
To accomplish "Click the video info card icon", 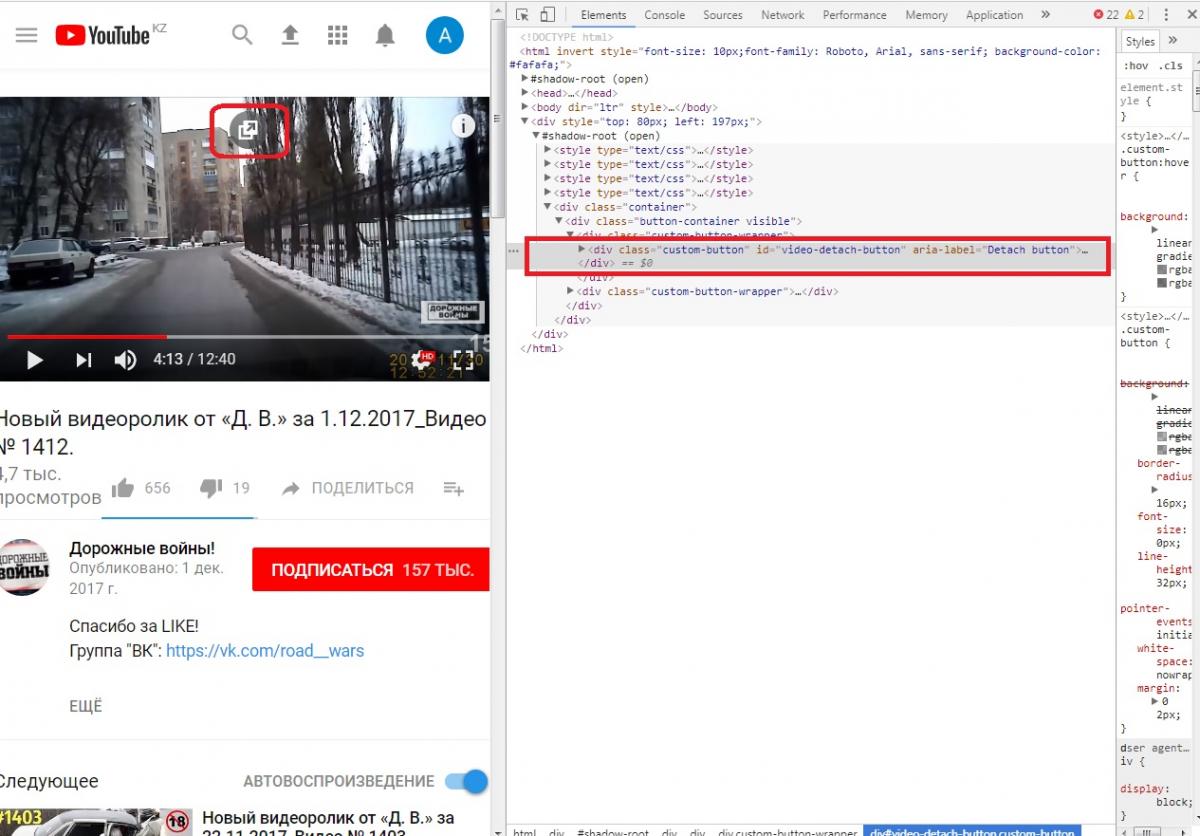I will pyautogui.click(x=462, y=126).
